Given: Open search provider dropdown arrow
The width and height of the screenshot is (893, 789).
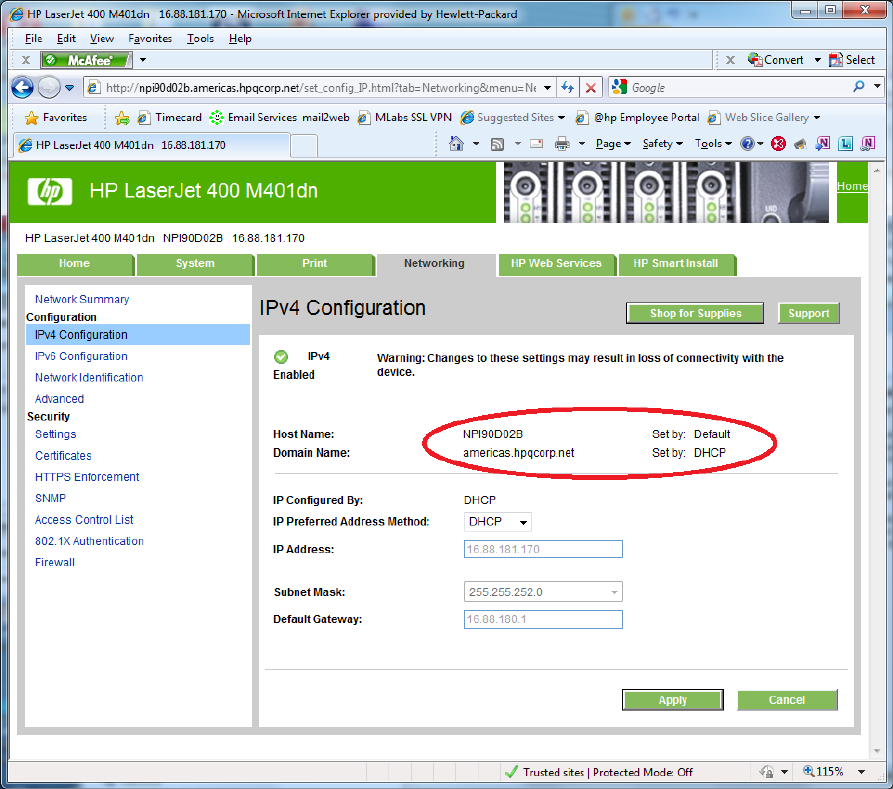Looking at the screenshot, I should [x=877, y=87].
